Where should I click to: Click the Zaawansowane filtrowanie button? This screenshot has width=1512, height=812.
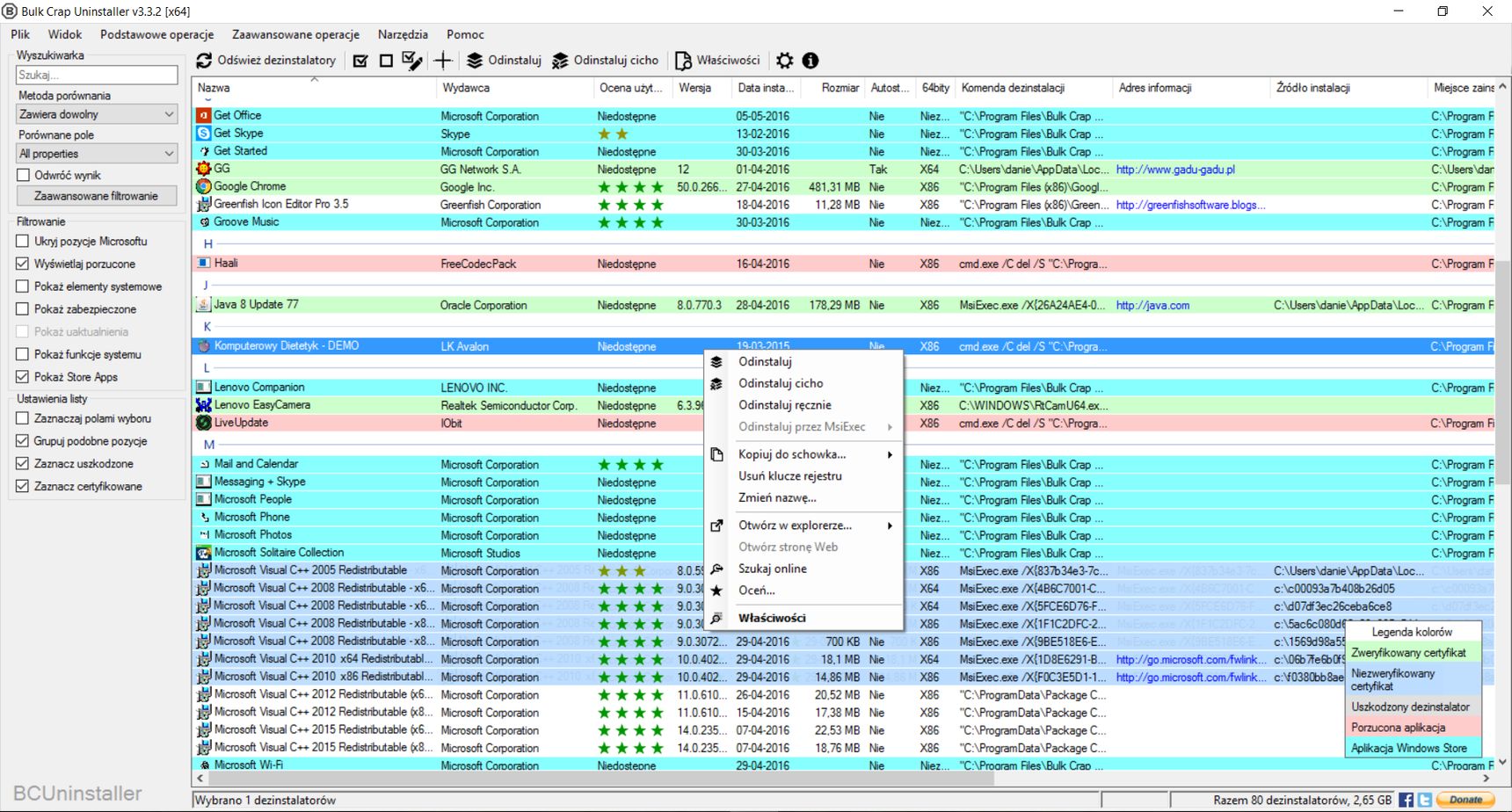(97, 196)
